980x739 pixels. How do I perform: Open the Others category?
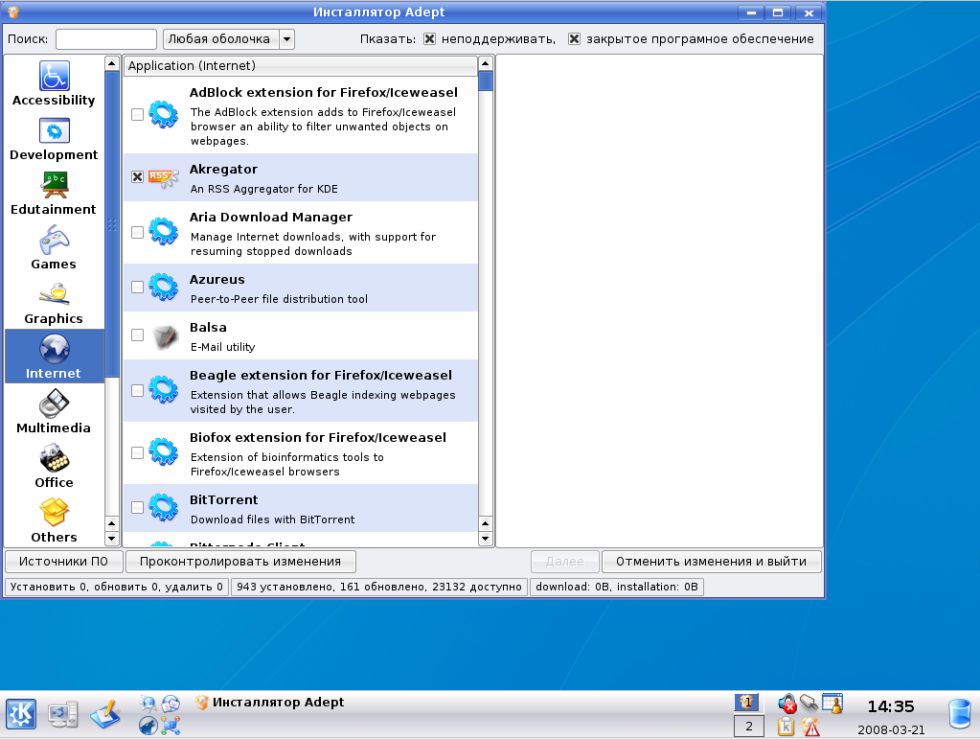tap(54, 521)
